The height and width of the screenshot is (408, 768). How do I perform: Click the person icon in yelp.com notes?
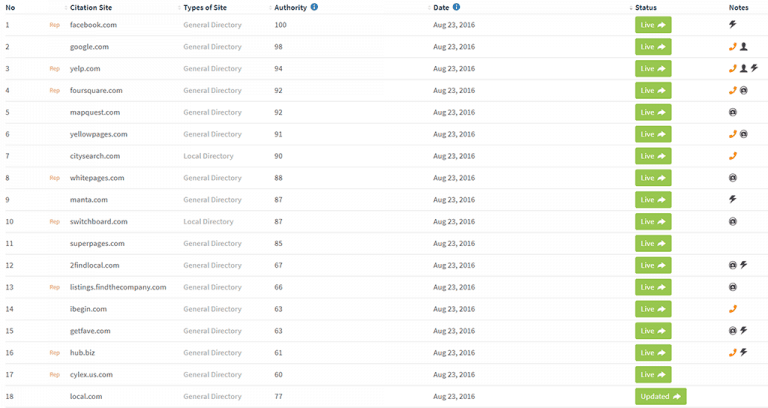coord(744,69)
